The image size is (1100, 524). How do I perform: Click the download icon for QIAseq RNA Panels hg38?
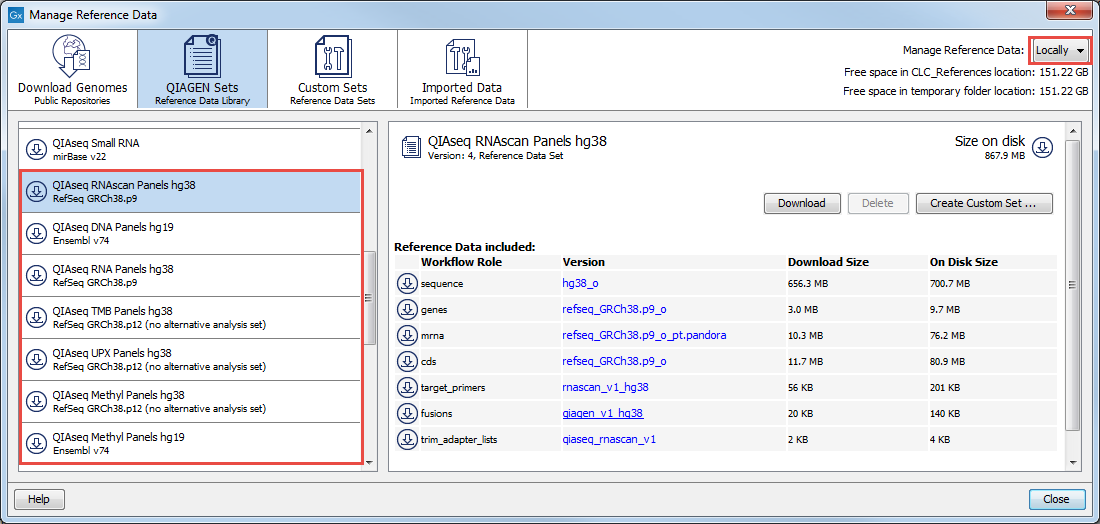pyautogui.click(x=35, y=275)
